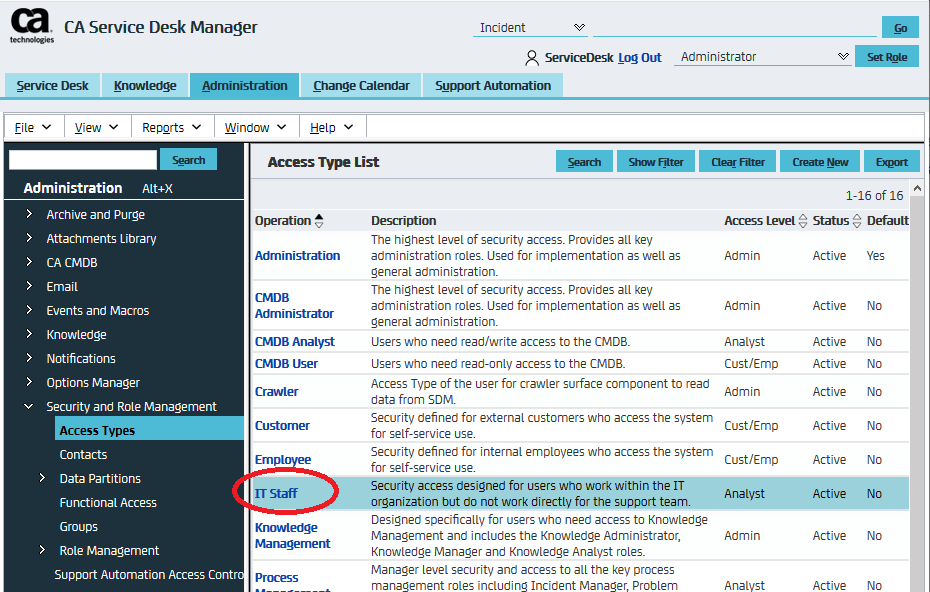Open the Incident type dropdown
Image resolution: width=930 pixels, height=592 pixels.
click(580, 27)
